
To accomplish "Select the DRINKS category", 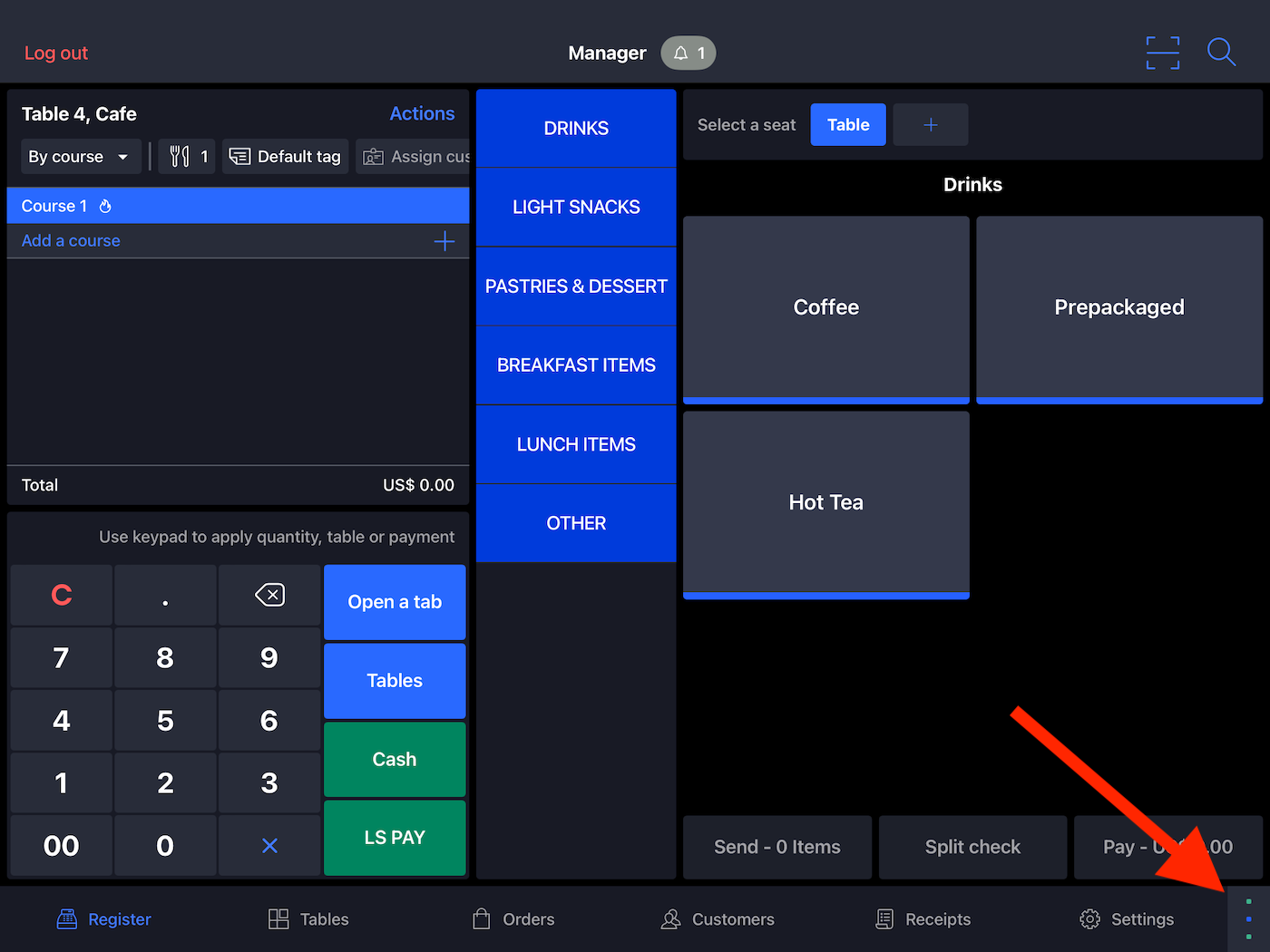I will (x=576, y=128).
